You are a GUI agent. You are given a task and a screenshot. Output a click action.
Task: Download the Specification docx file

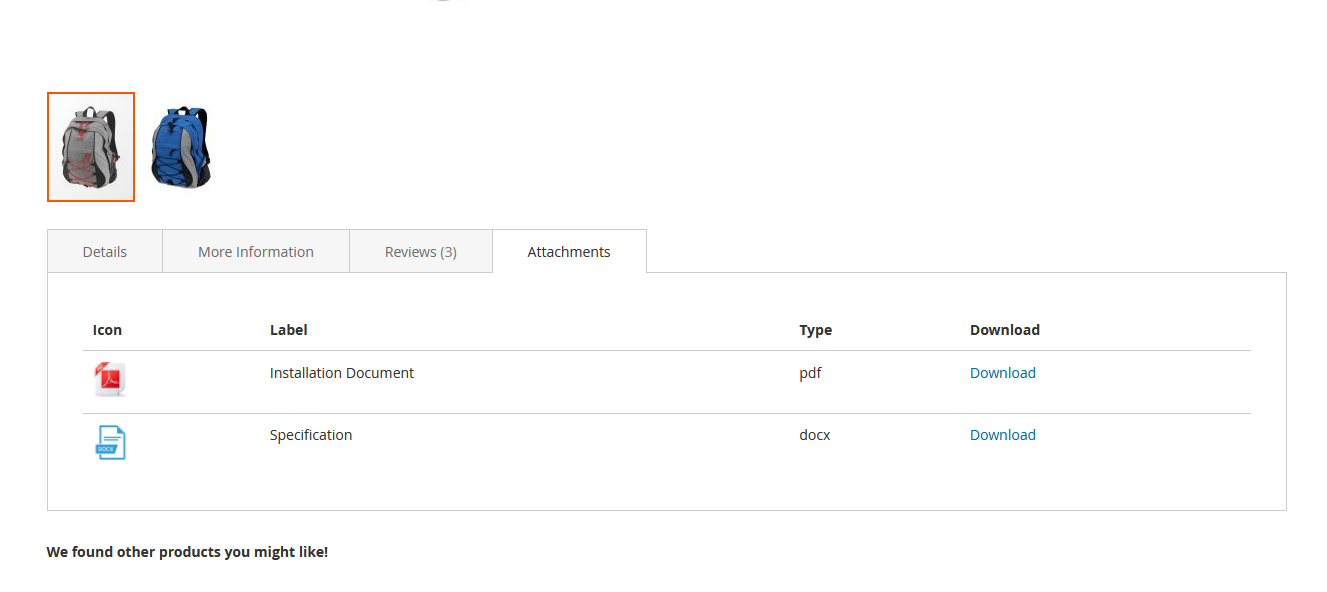[1002, 434]
